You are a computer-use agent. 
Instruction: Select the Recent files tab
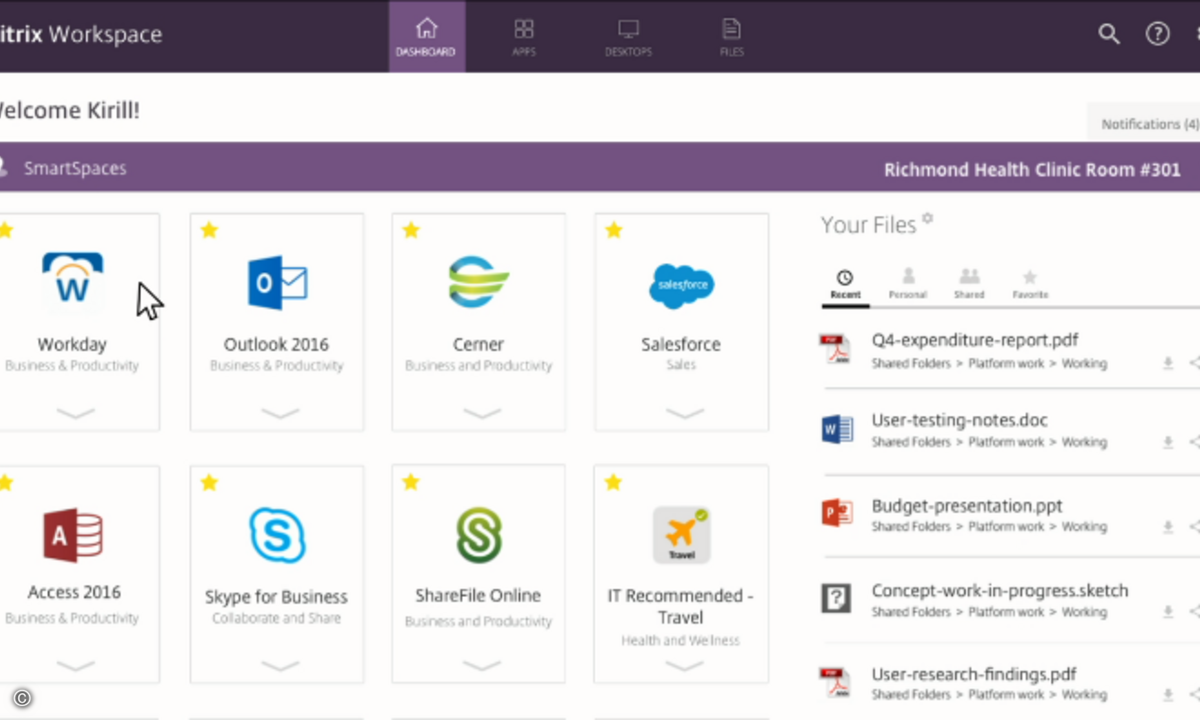845,285
